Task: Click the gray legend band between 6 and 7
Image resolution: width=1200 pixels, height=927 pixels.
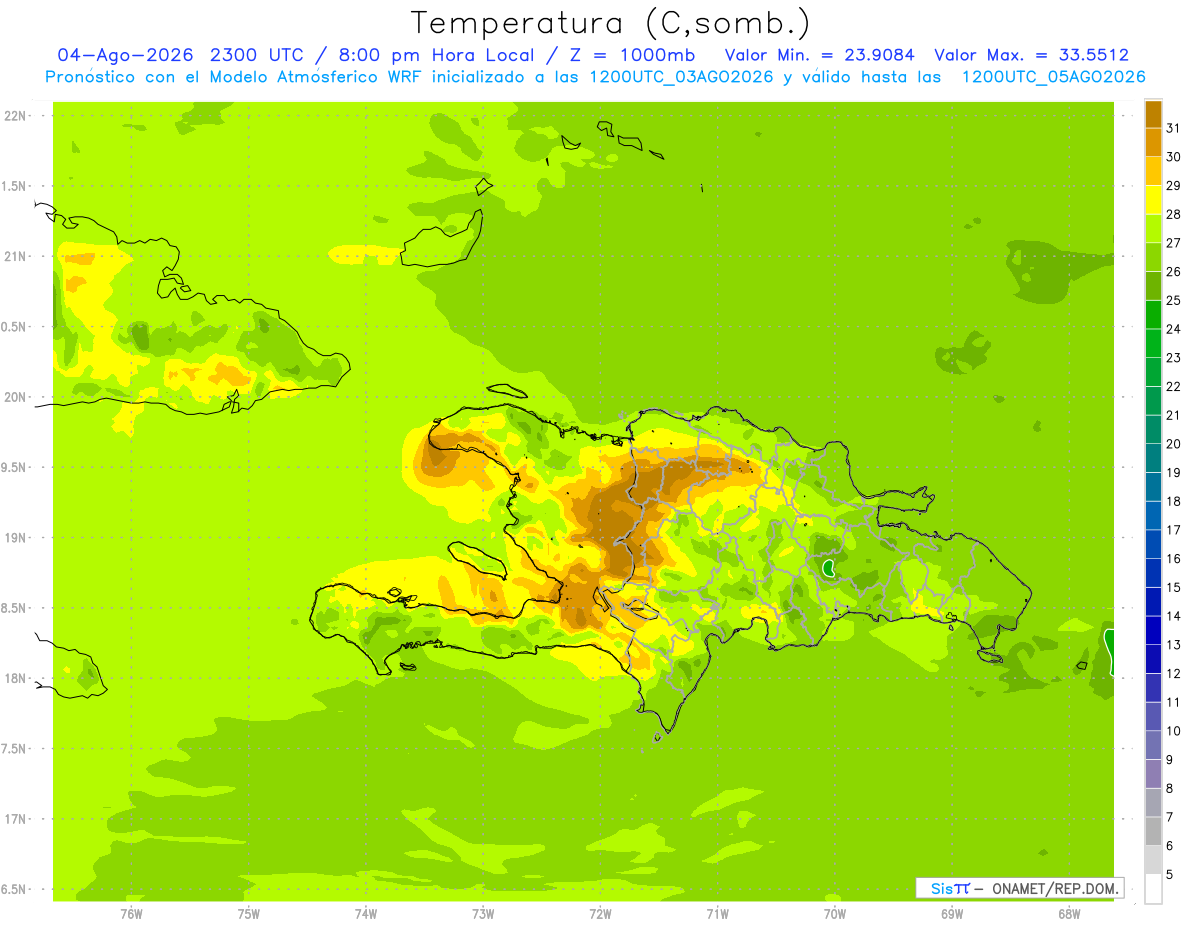Action: point(1153,831)
